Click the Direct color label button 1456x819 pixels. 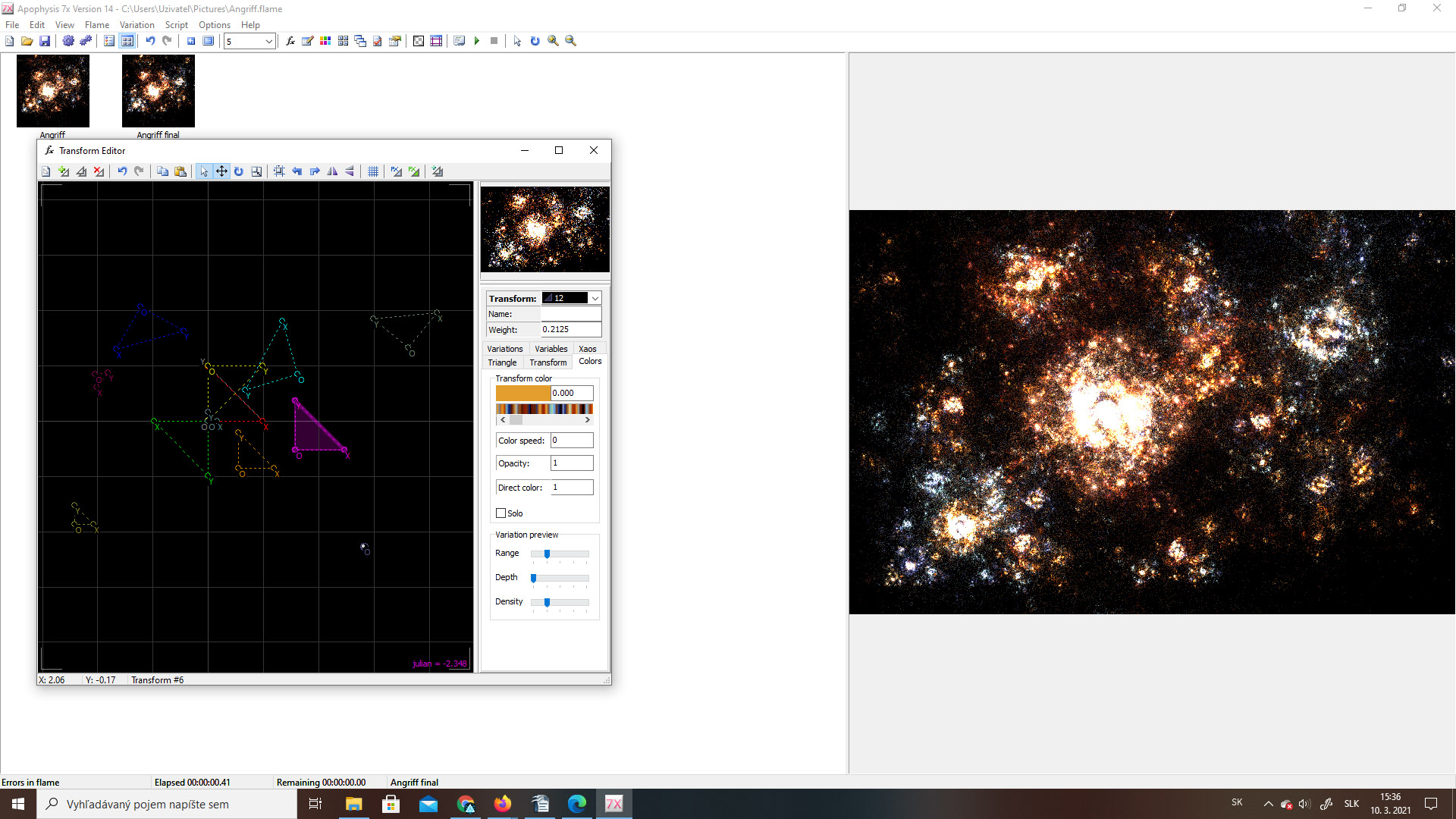(522, 488)
